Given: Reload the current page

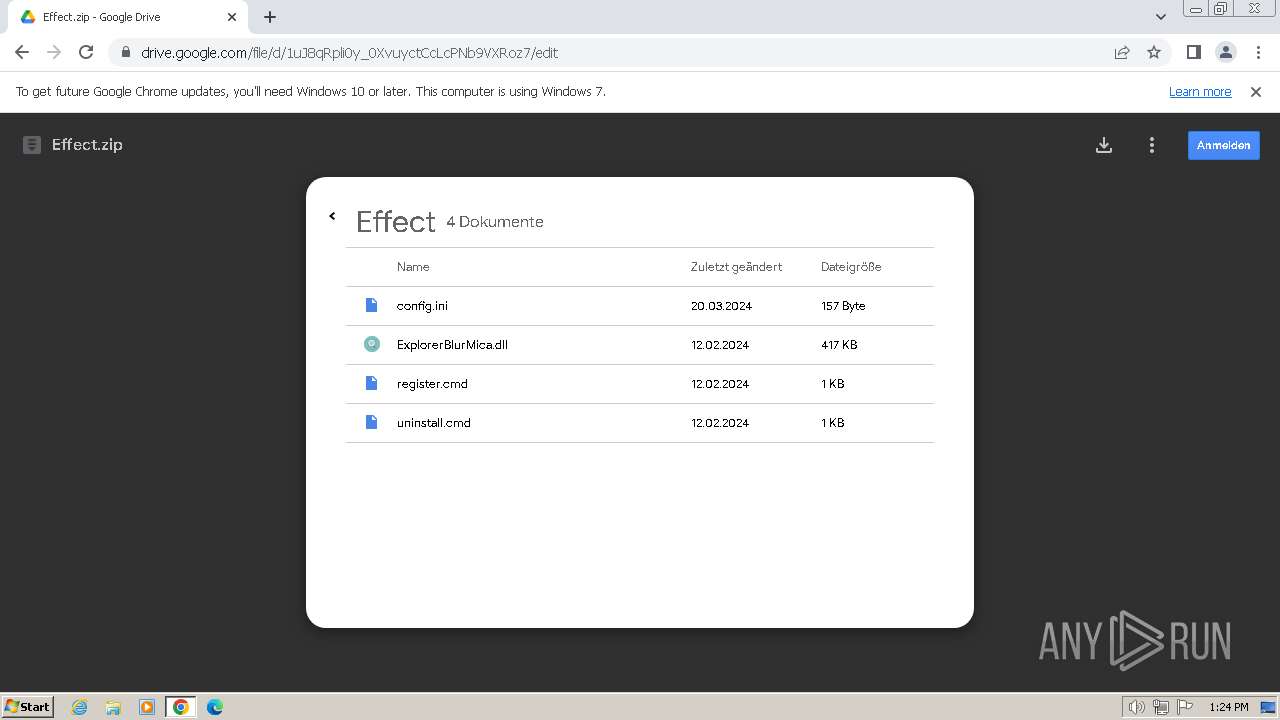Looking at the screenshot, I should [x=86, y=53].
